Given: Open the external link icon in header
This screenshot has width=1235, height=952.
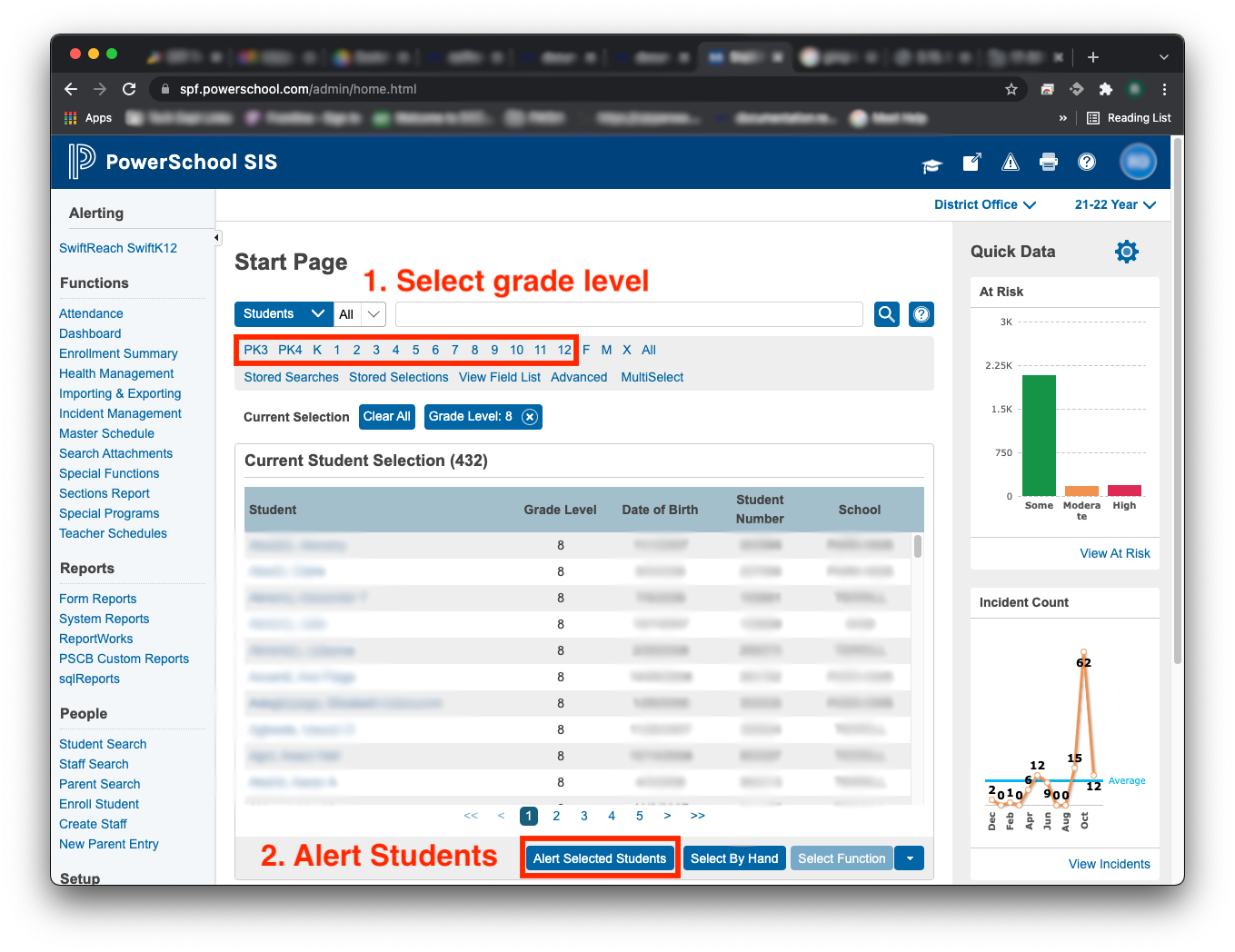Looking at the screenshot, I should point(971,163).
